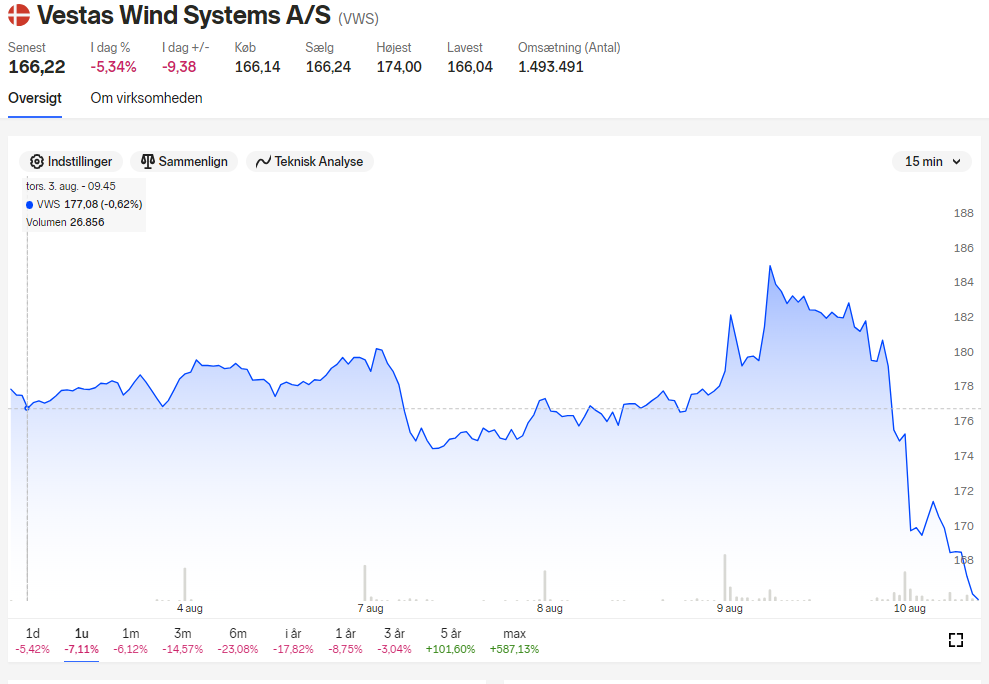Open the Sammenlign comparison tool

coord(184,162)
